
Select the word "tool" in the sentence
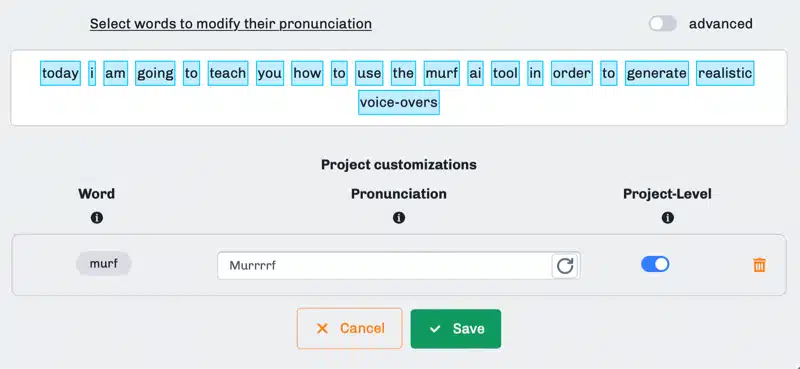(x=505, y=73)
